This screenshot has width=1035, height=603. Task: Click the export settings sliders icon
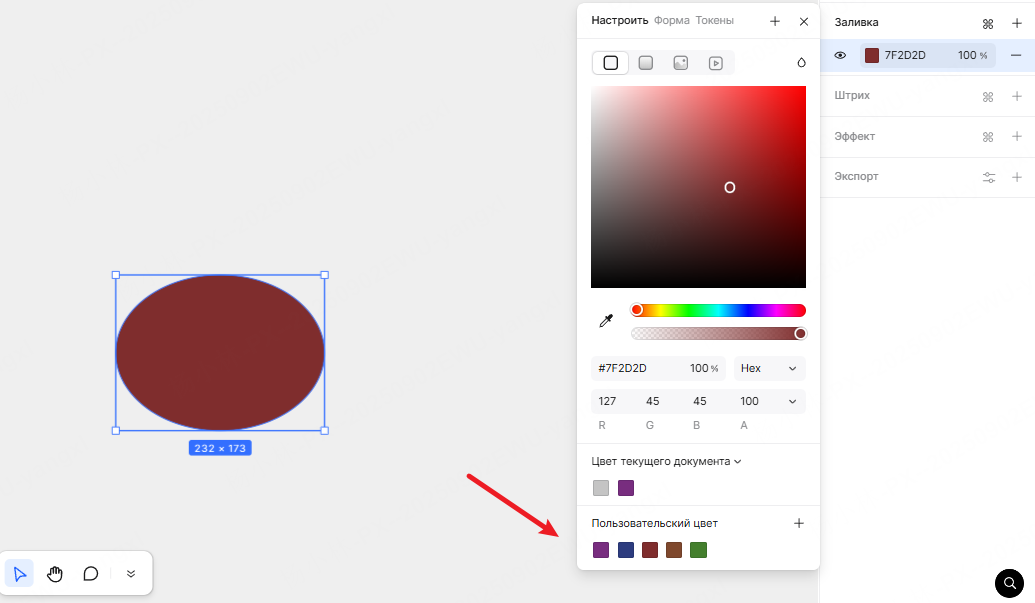click(988, 177)
